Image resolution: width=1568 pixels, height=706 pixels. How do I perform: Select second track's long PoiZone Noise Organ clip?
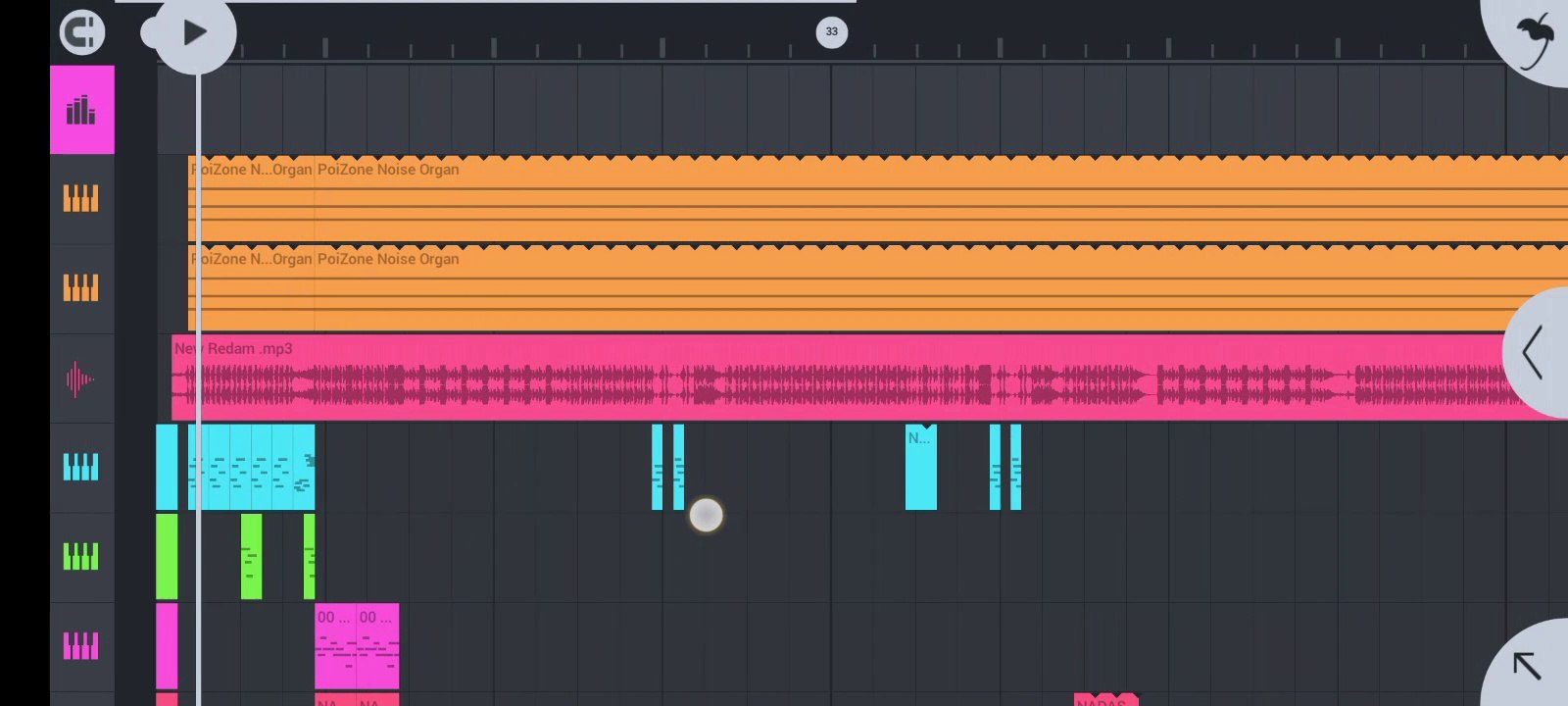tap(941, 288)
